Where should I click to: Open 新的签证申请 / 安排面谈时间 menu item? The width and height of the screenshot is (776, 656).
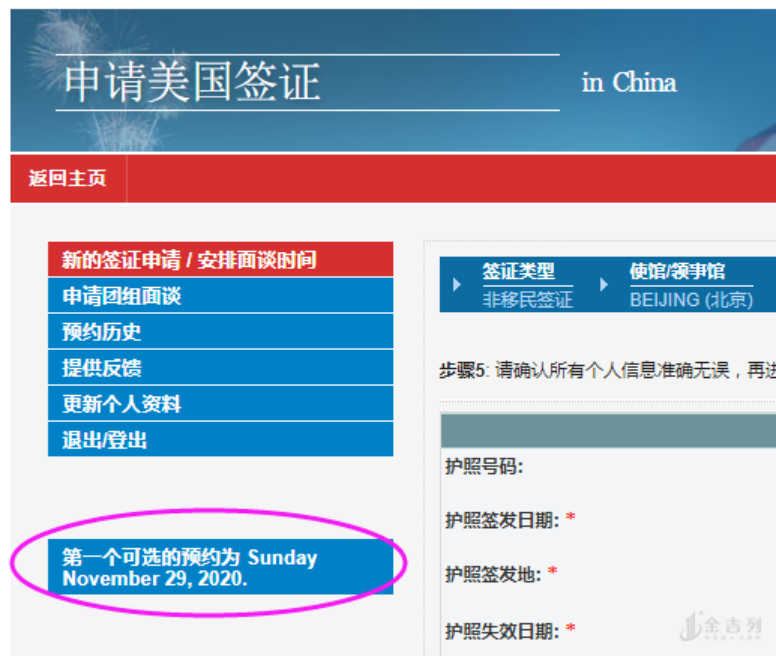click(x=189, y=260)
